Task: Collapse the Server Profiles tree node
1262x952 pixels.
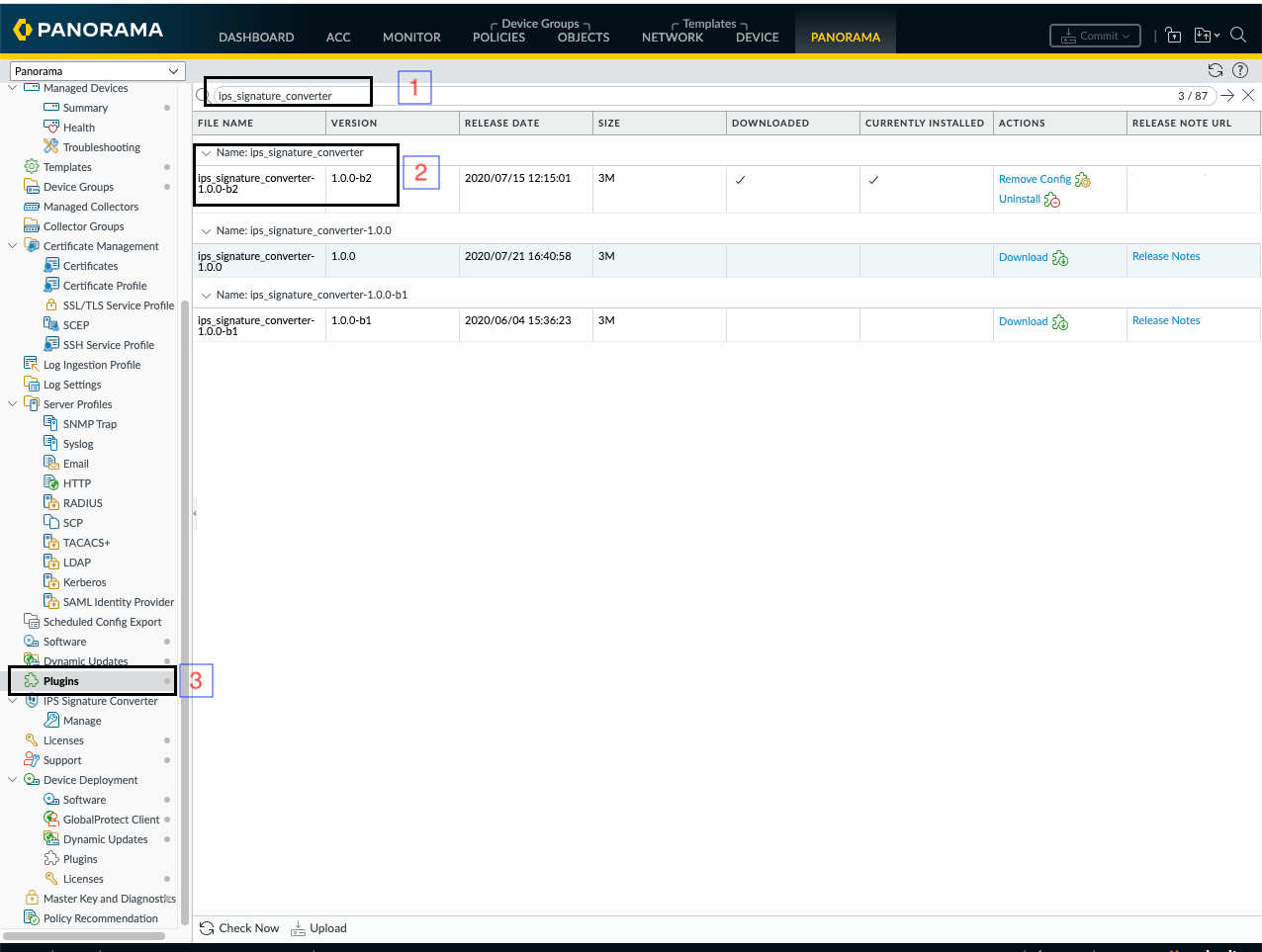Action: pos(13,404)
